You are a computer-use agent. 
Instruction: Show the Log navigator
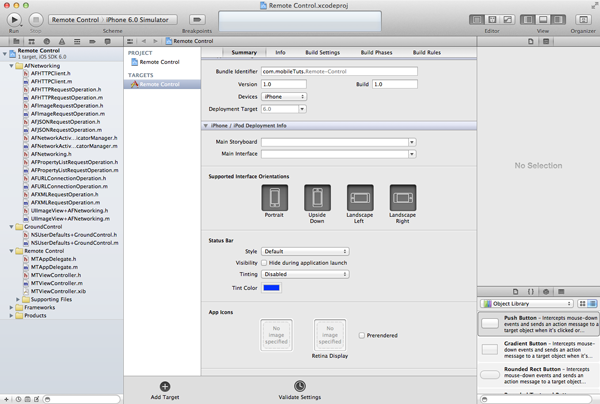(x=108, y=41)
